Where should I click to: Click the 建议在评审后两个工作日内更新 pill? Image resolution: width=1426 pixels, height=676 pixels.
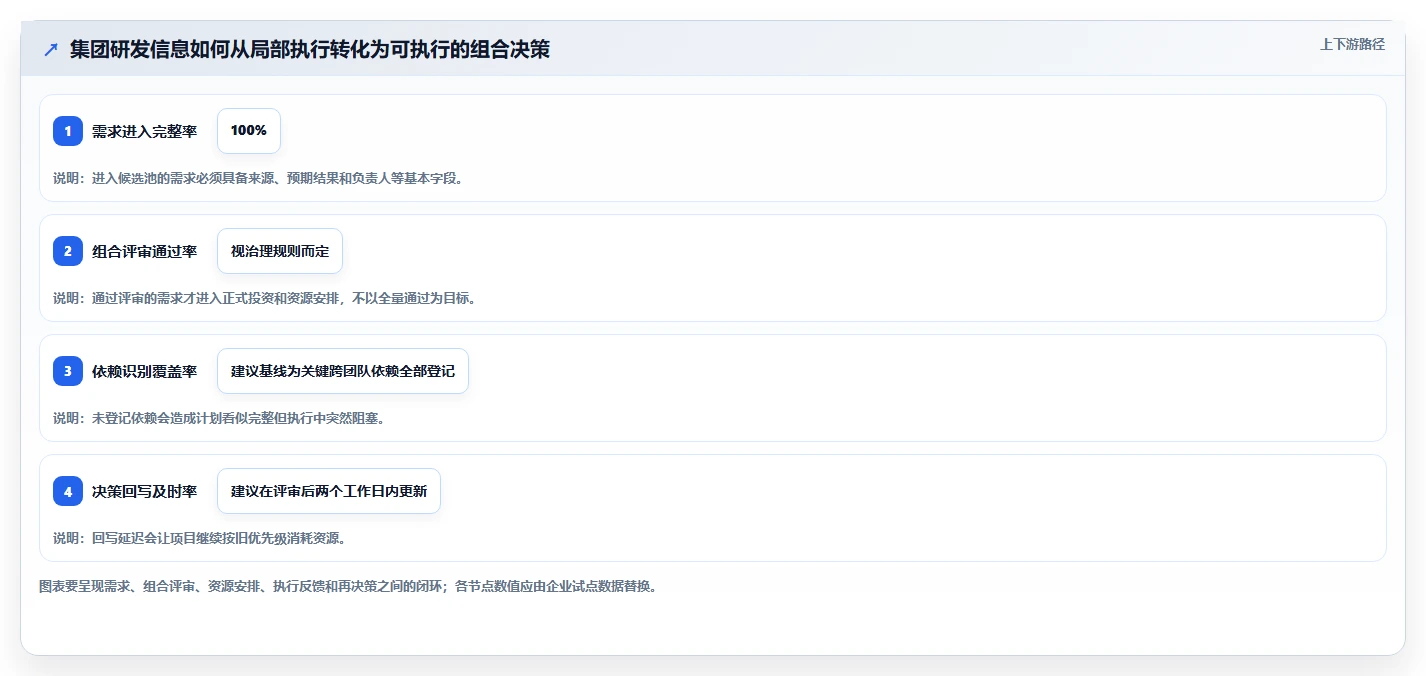coord(329,491)
